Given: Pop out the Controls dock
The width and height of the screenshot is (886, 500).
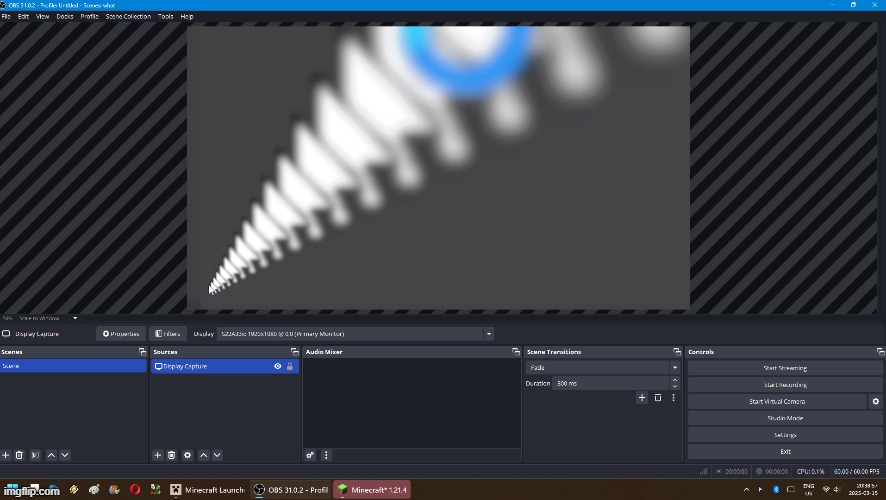Looking at the screenshot, I should [x=880, y=351].
